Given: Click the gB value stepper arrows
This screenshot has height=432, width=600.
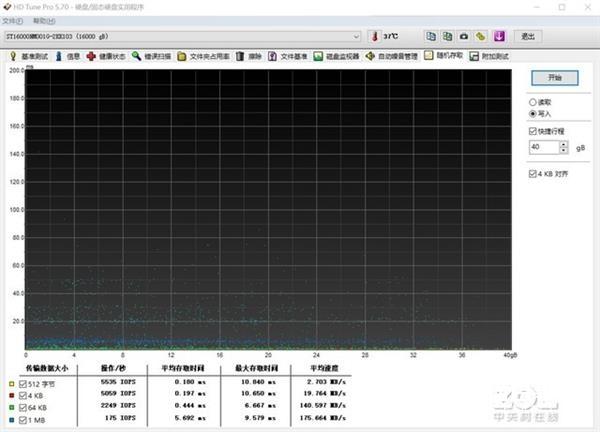Looking at the screenshot, I should tap(564, 147).
